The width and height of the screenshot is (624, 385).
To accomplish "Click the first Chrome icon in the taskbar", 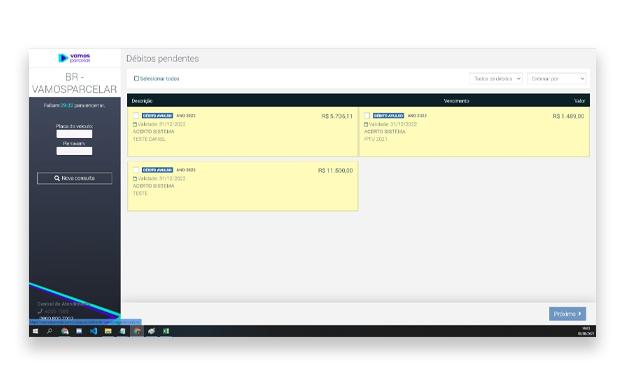I will [64, 331].
